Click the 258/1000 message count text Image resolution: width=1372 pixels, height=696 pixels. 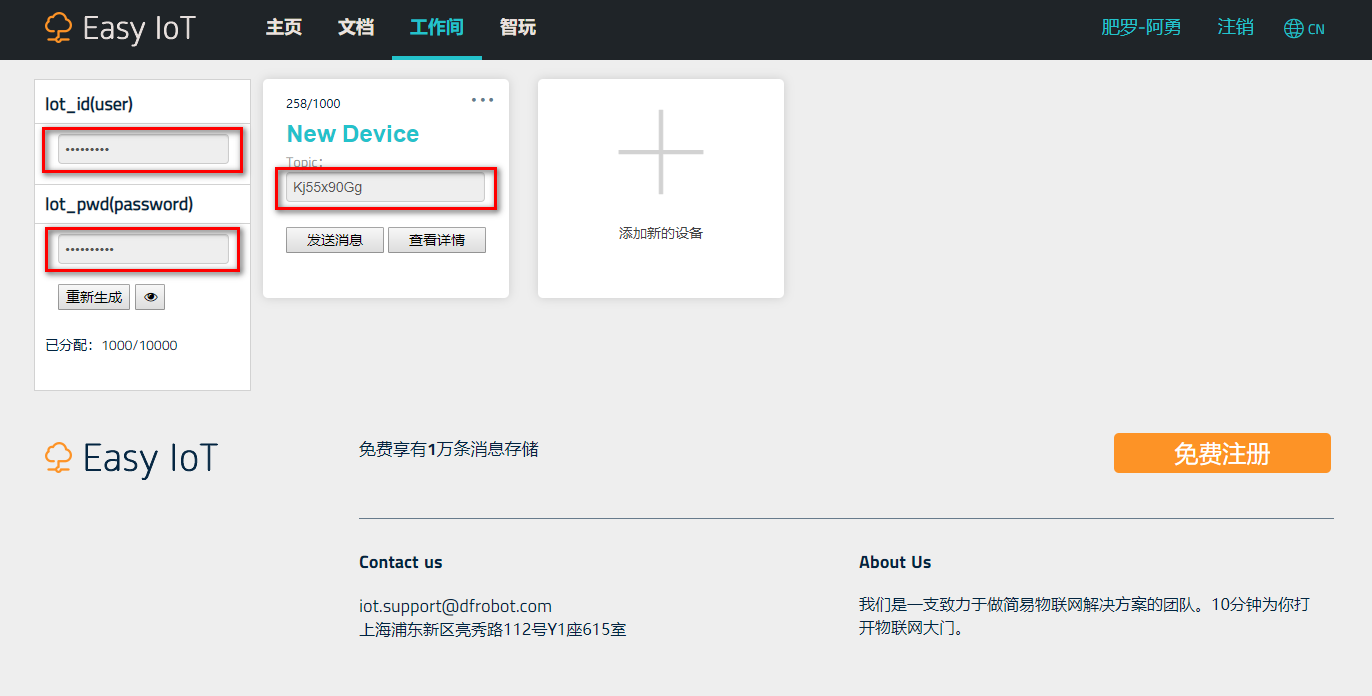(x=313, y=104)
